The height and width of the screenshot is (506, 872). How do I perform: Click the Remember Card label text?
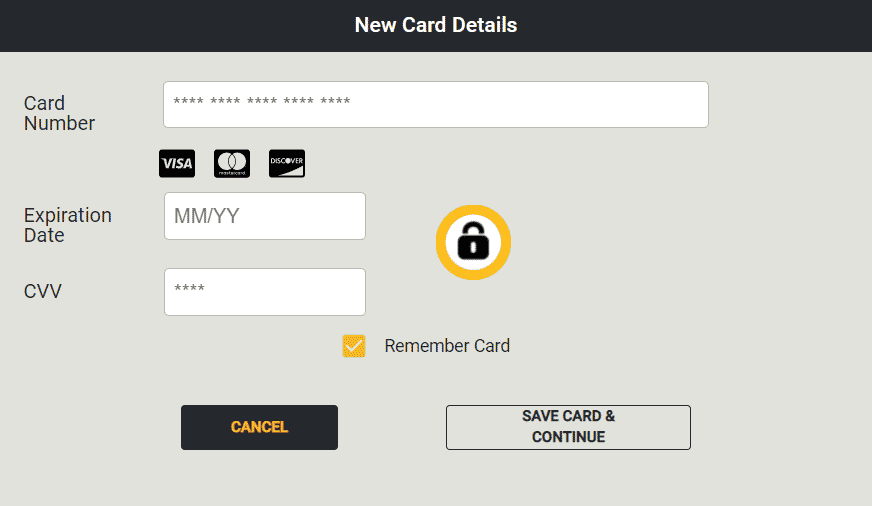pos(447,346)
